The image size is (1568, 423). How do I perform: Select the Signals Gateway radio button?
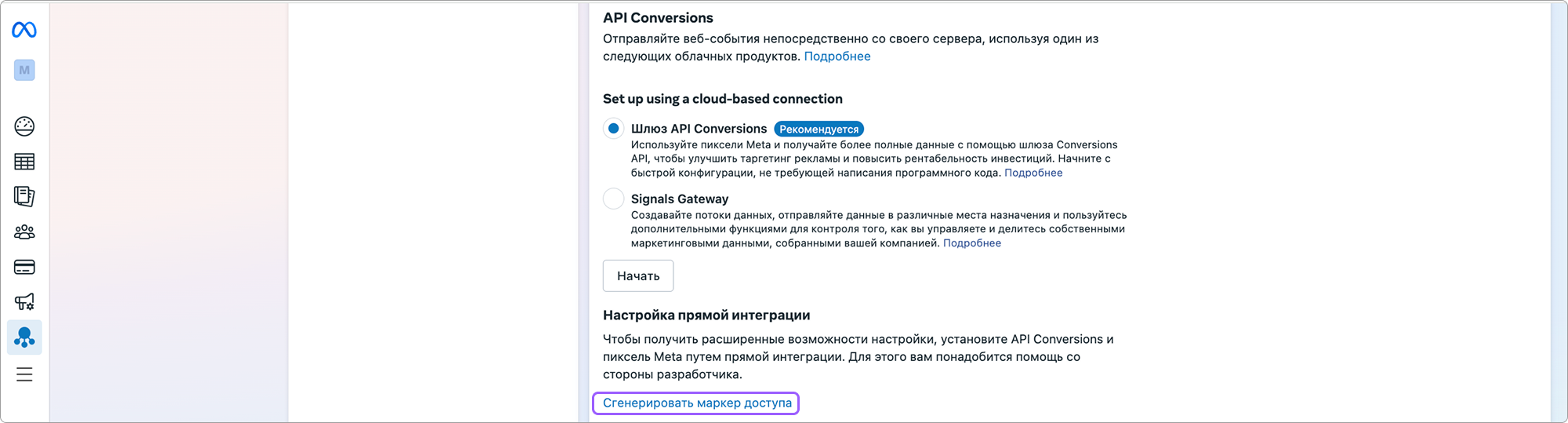coord(614,199)
